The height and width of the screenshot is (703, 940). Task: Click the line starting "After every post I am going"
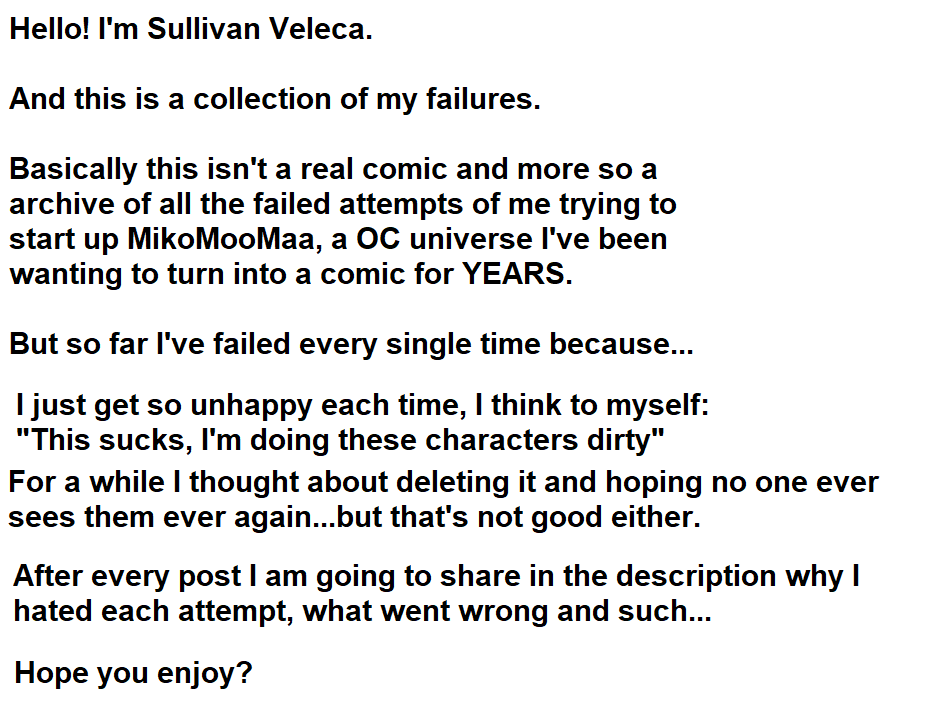tap(437, 576)
